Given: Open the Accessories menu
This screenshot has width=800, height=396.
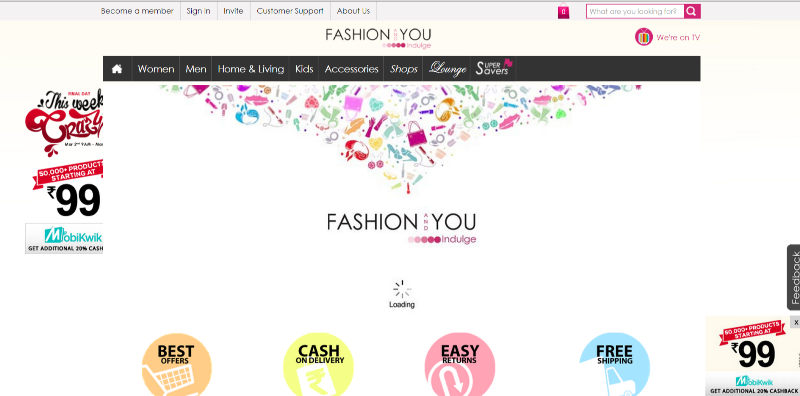Looking at the screenshot, I should (352, 69).
